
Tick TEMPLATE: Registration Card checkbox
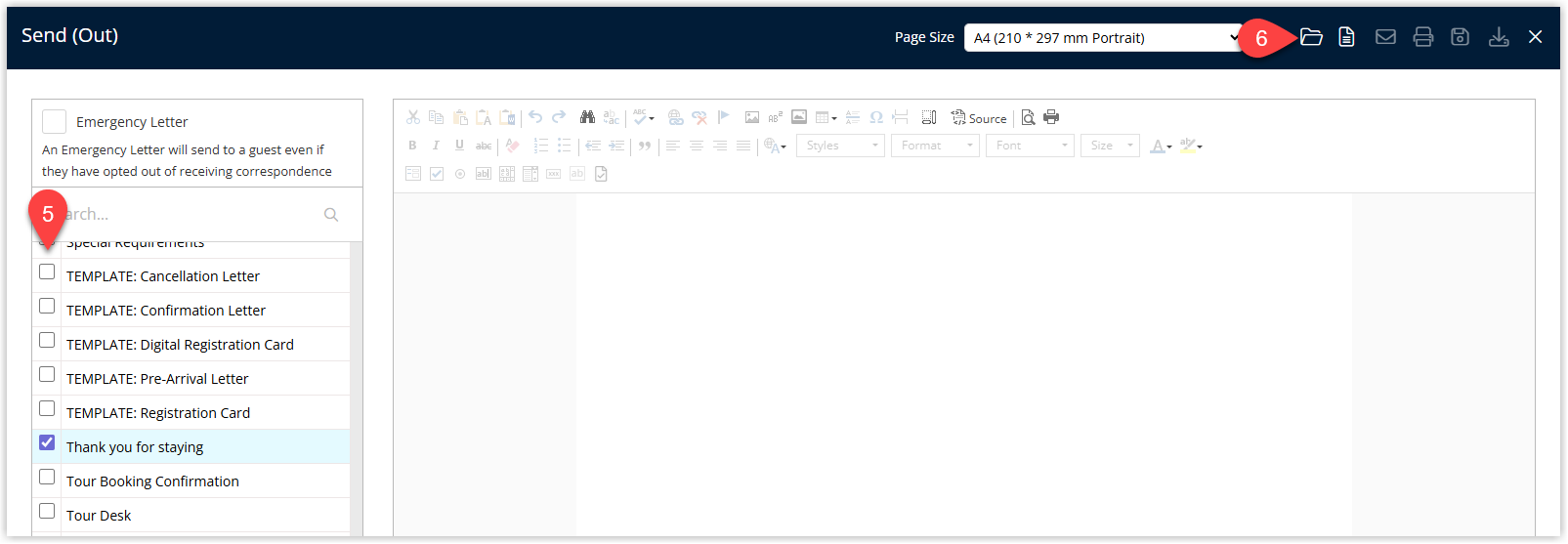point(47,408)
